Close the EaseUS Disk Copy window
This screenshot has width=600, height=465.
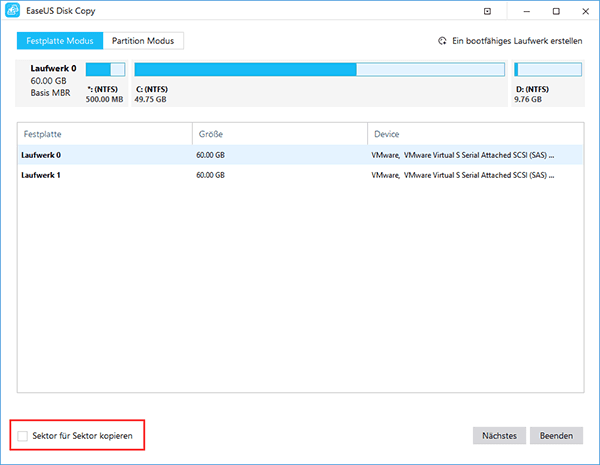[x=585, y=11]
